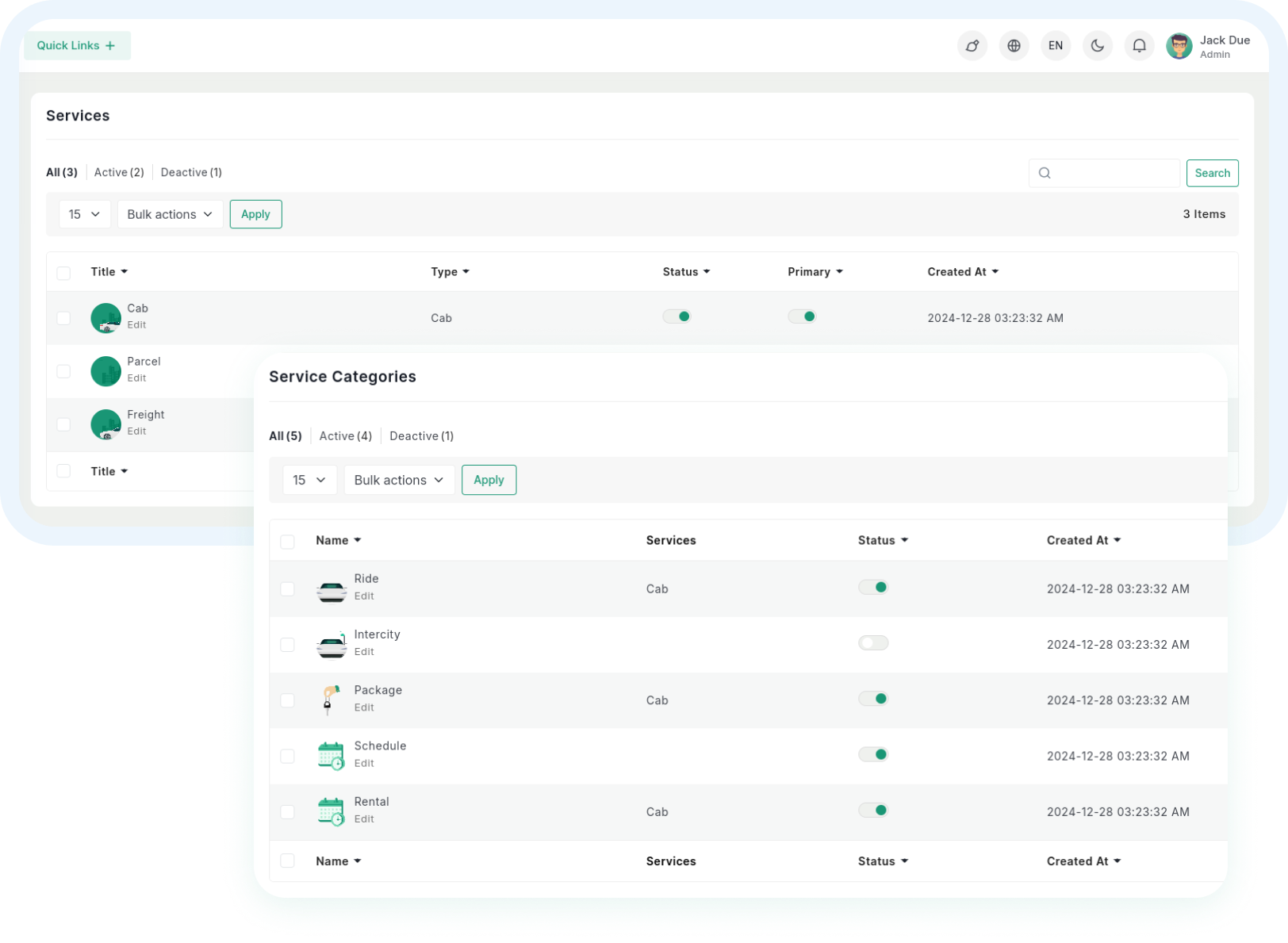Viewport: 1288px width, 943px height.
Task: Sort services by Created At column
Action: (x=962, y=272)
